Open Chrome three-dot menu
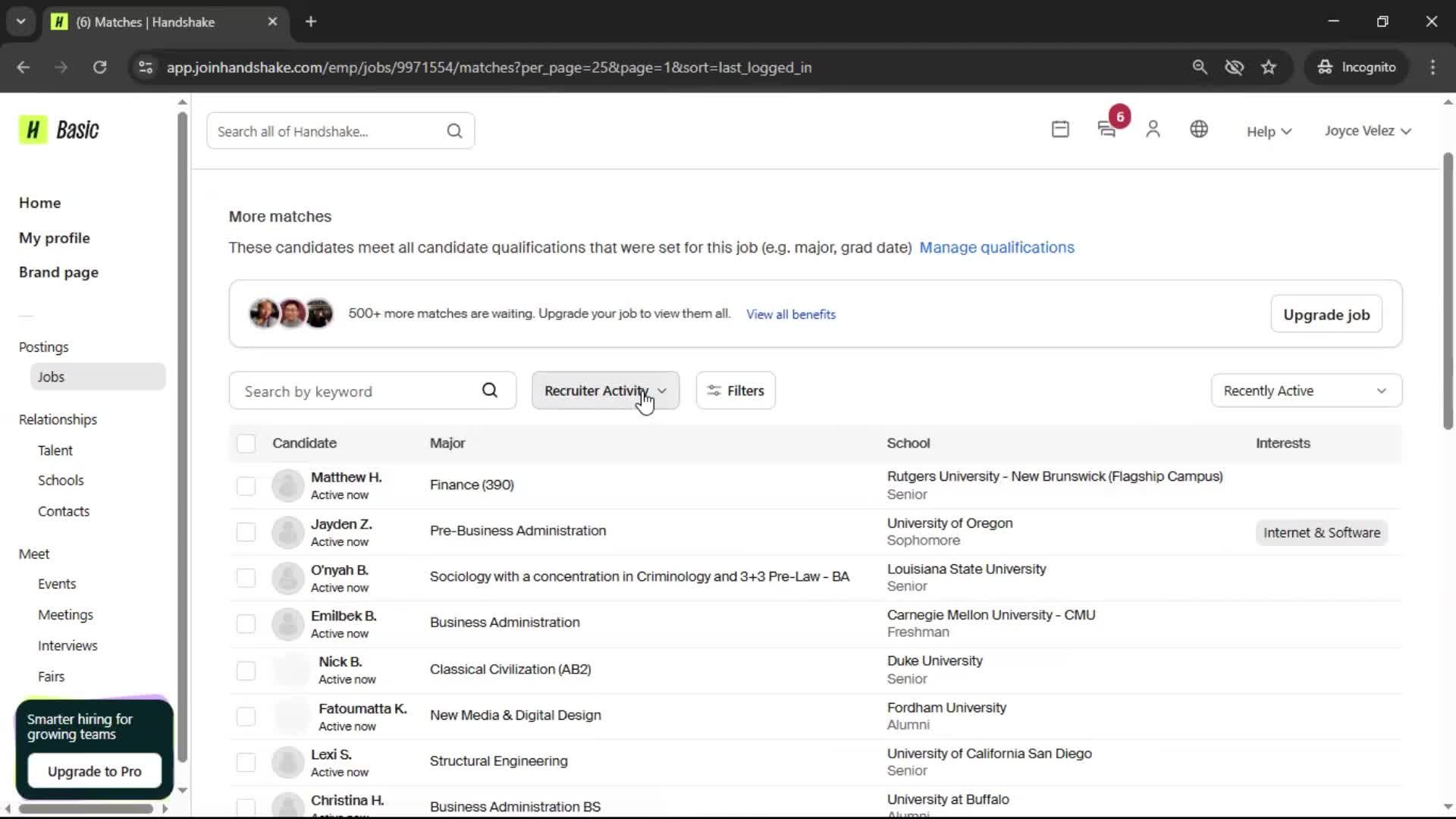1456x819 pixels. [x=1432, y=67]
